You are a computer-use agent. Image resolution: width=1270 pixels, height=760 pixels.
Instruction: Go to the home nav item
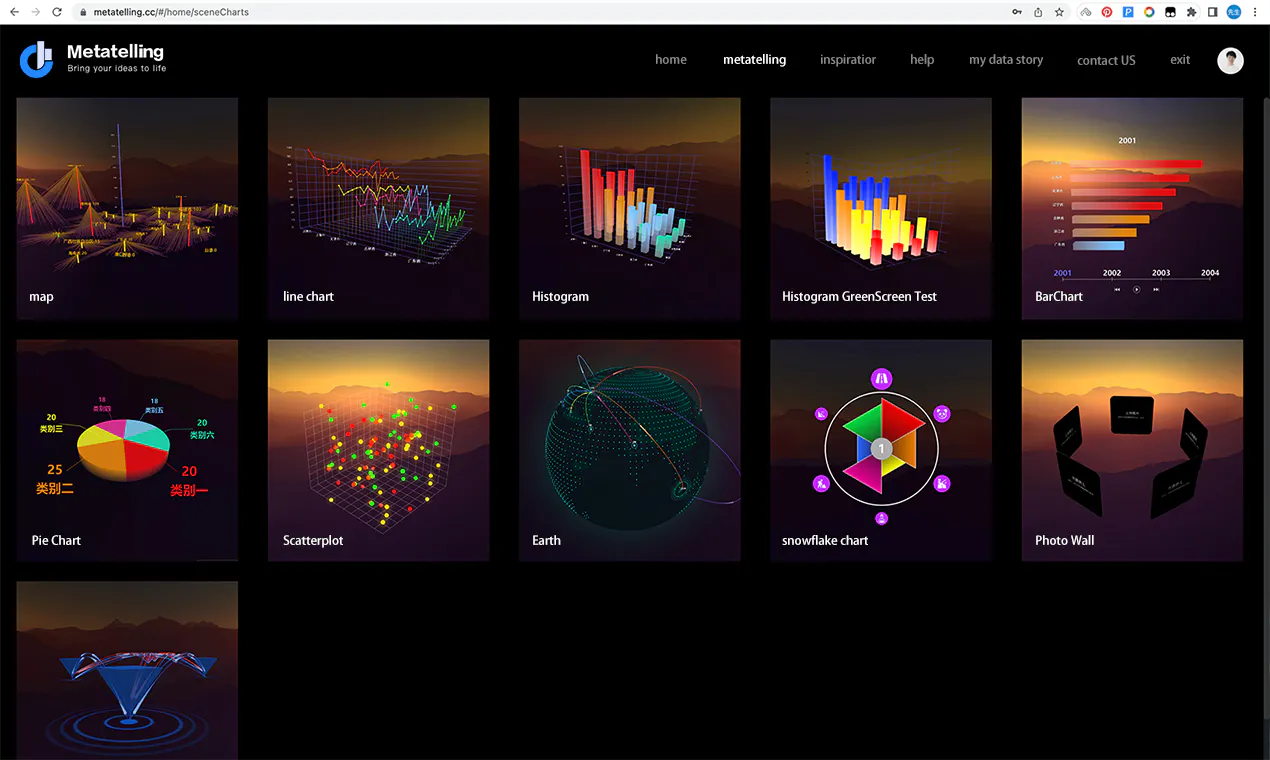pyautogui.click(x=671, y=60)
